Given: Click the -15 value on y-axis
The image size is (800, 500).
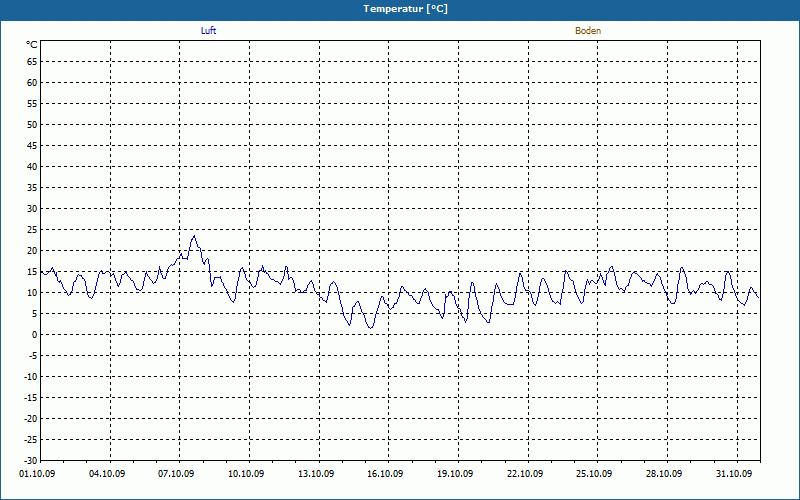Looking at the screenshot, I should click(31, 397).
